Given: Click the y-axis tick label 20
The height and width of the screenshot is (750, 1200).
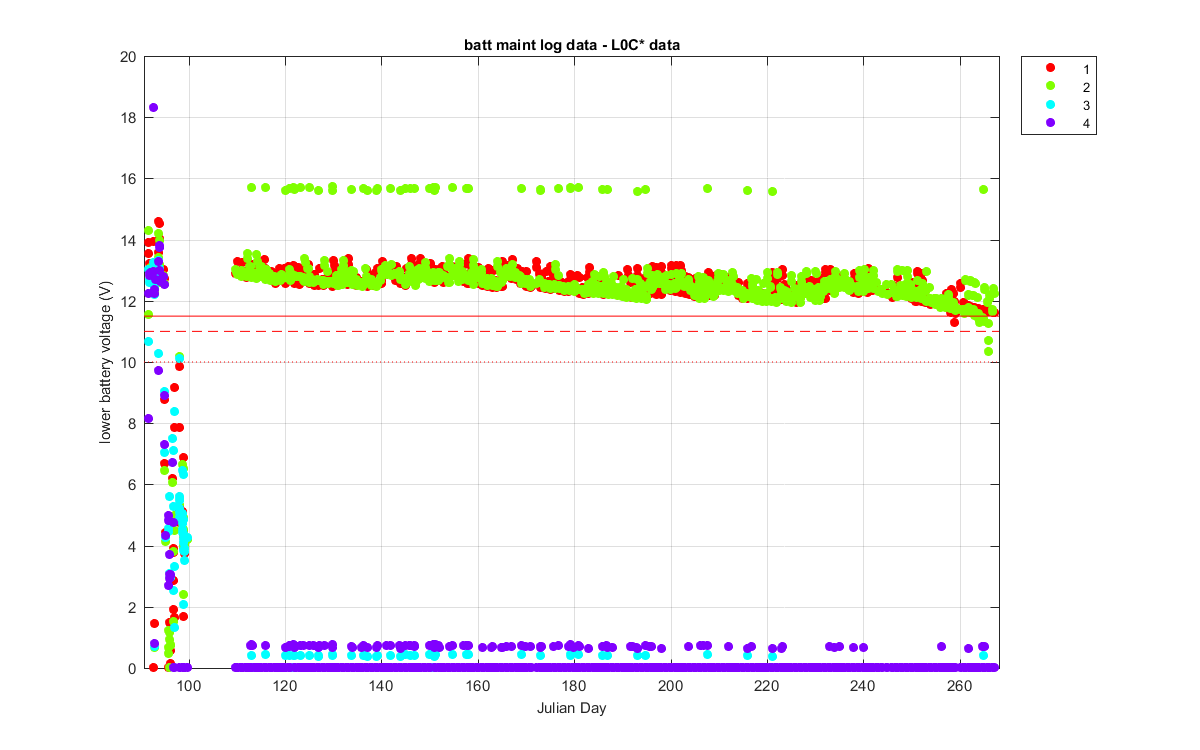Looking at the screenshot, I should click(x=128, y=57).
